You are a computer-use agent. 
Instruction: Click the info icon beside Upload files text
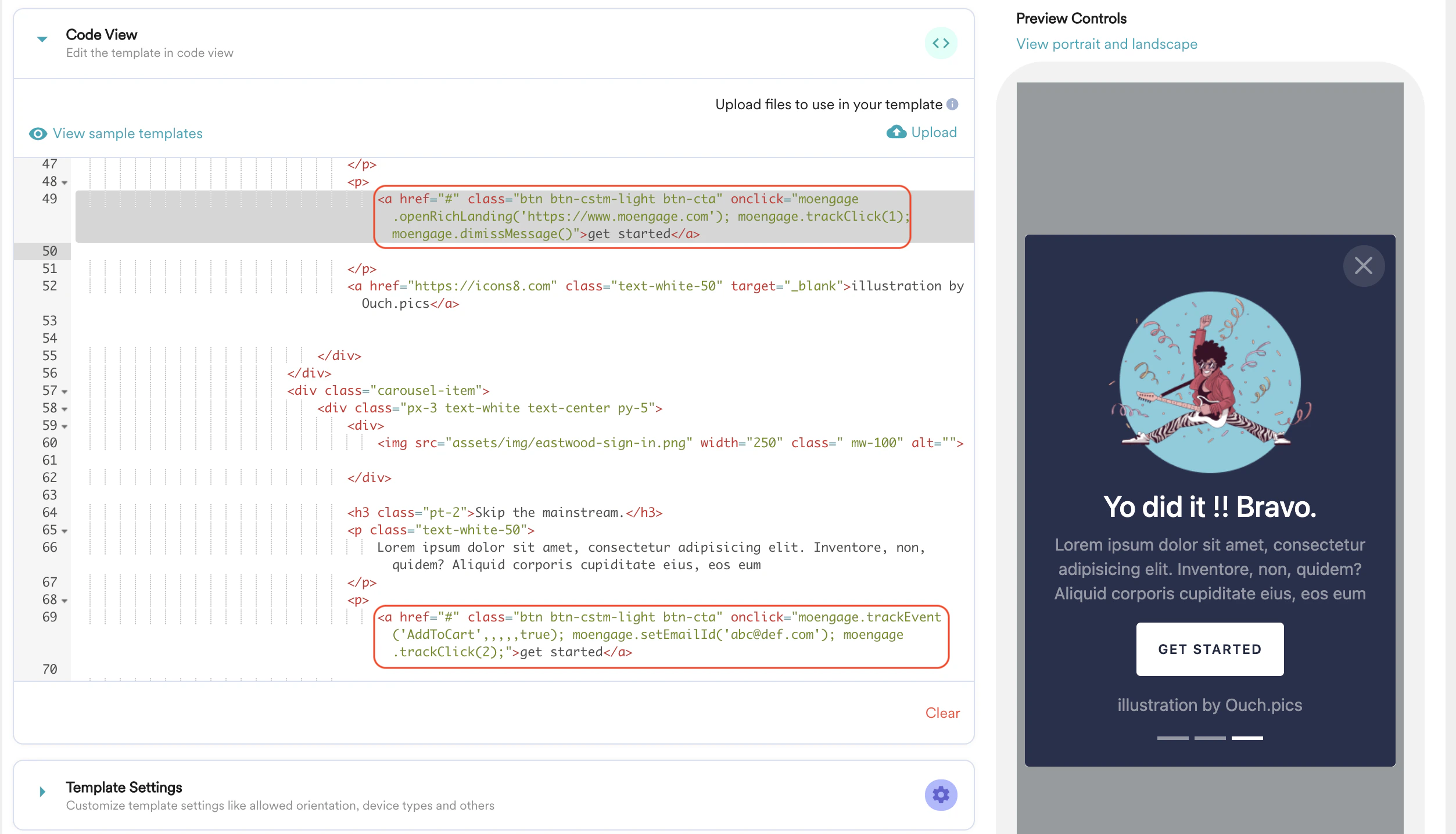[953, 105]
